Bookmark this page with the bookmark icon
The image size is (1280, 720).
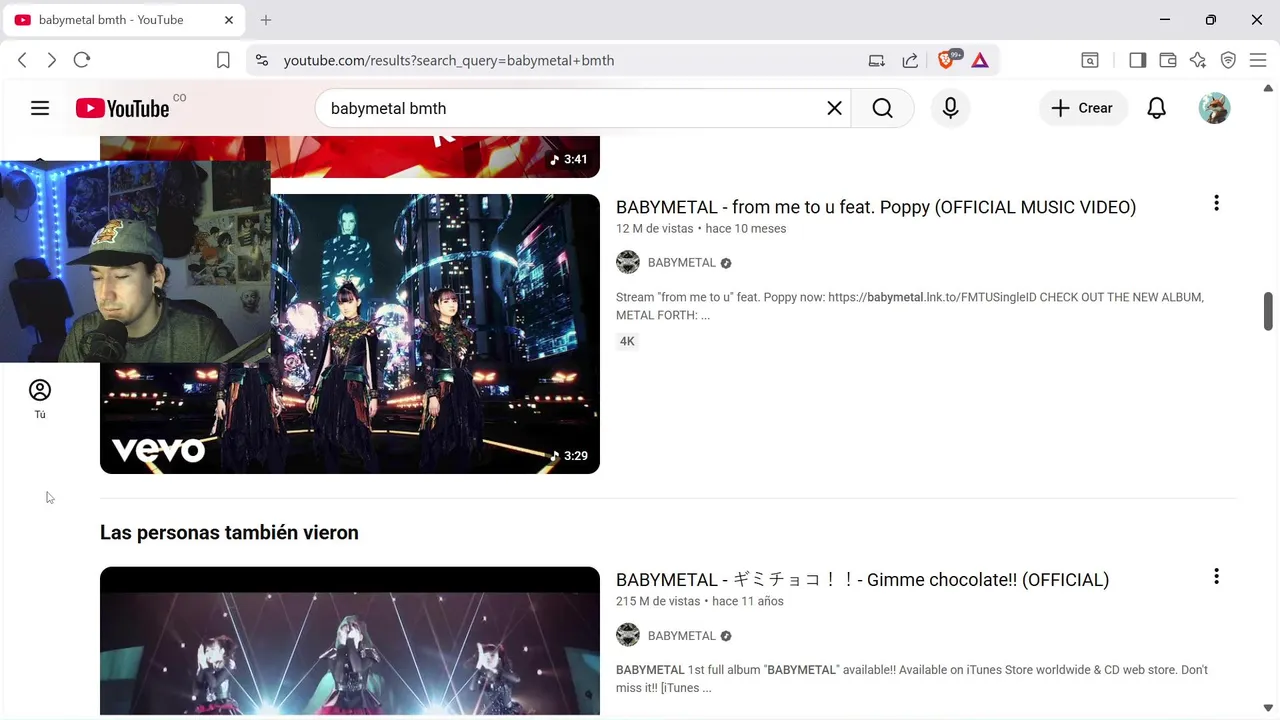point(223,60)
